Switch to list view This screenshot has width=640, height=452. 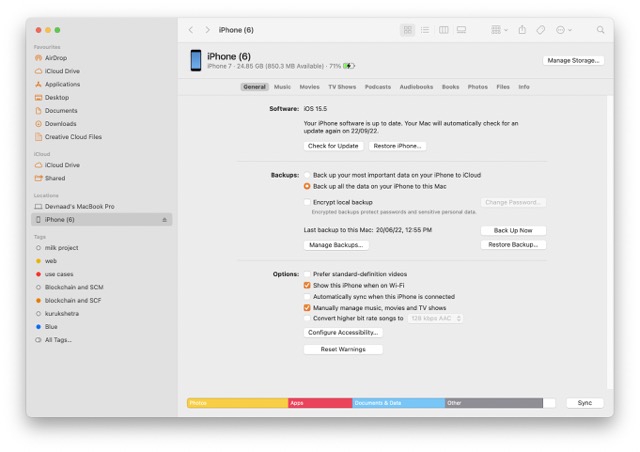click(x=425, y=30)
